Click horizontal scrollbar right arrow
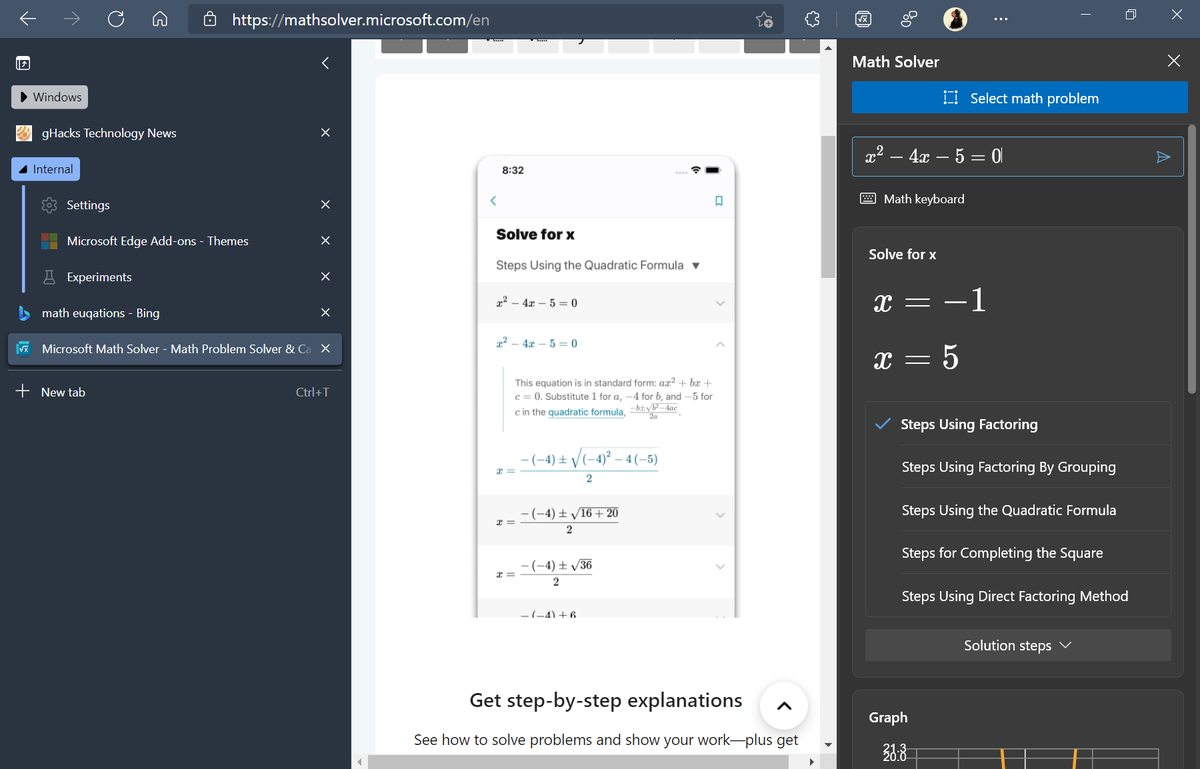This screenshot has height=769, width=1200. click(x=811, y=761)
